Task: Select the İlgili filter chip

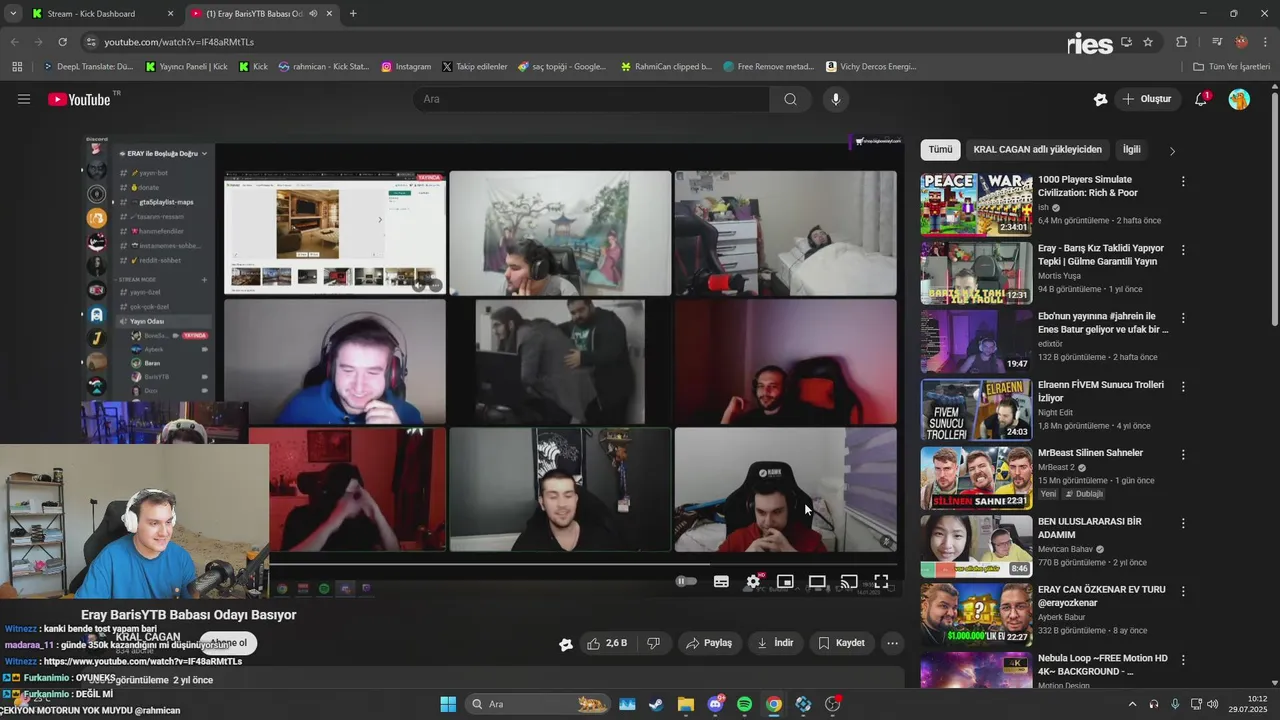Action: 1131,149
